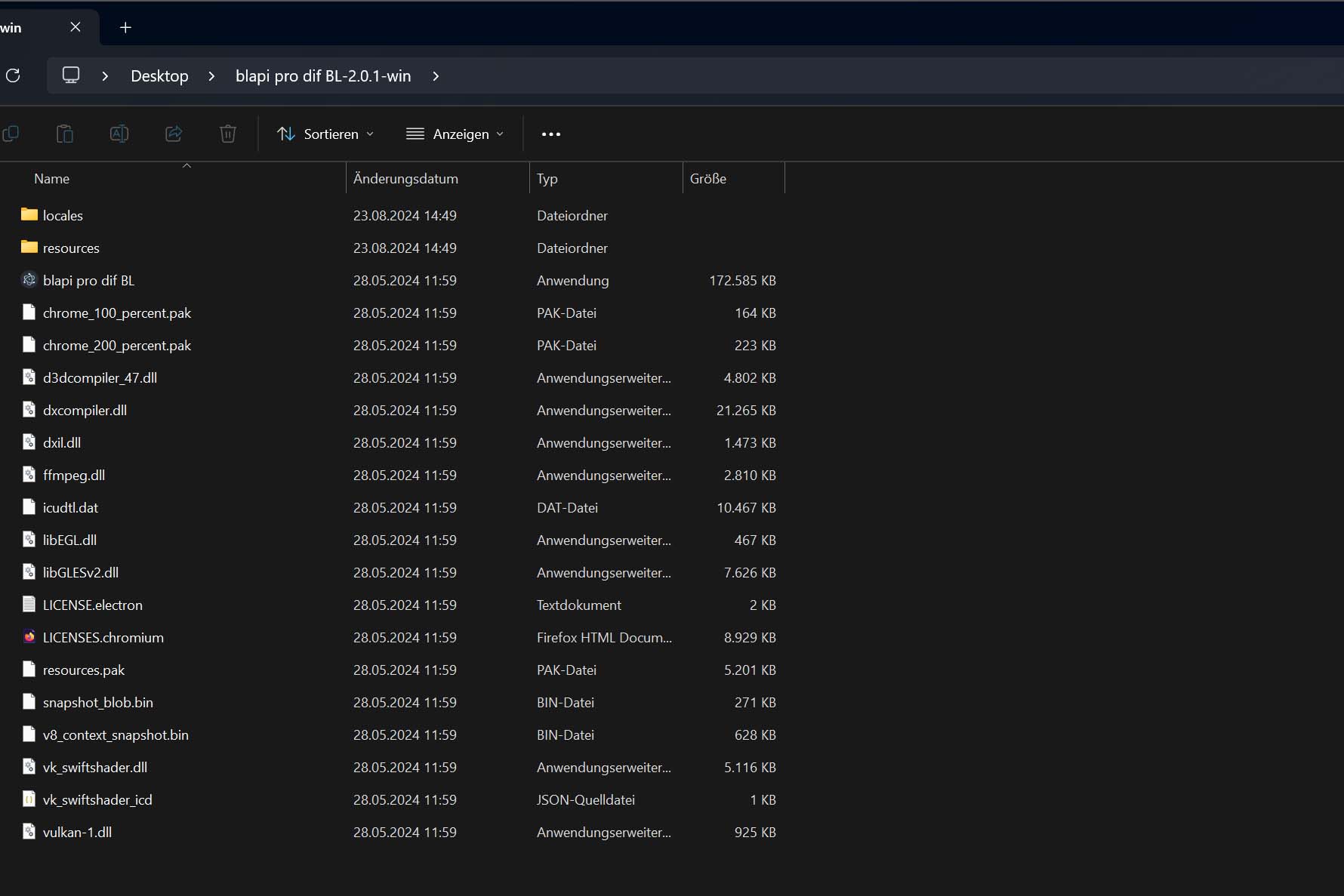The width and height of the screenshot is (1344, 896).
Task: Click the Firefox HTML Docum... type cell
Action: [x=604, y=637]
